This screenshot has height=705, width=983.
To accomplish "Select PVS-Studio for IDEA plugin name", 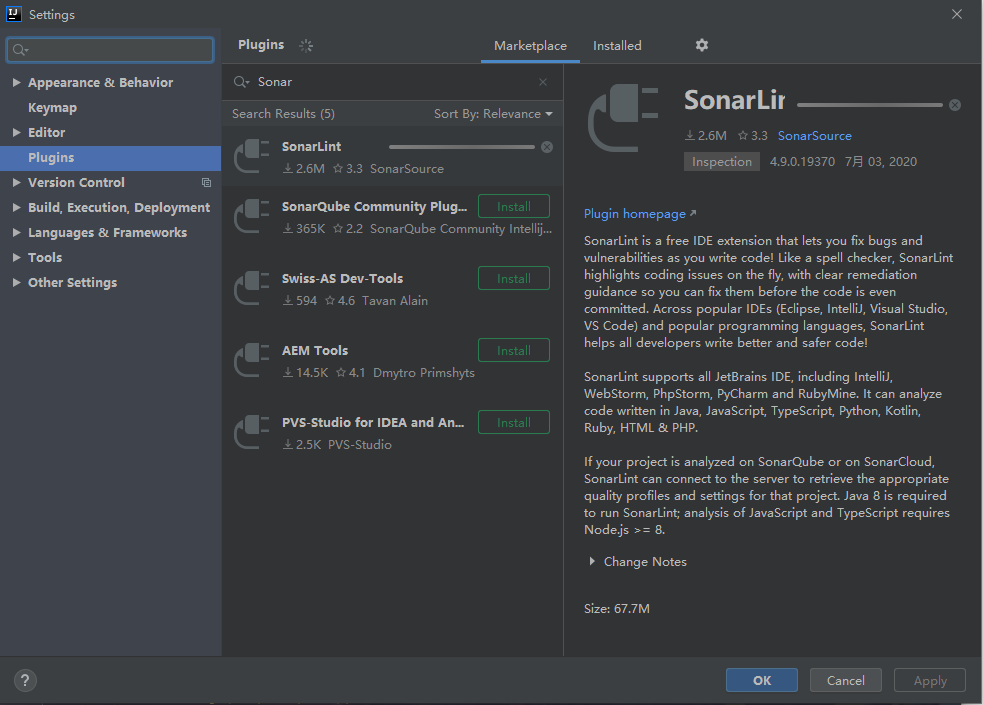I will tap(373, 423).
